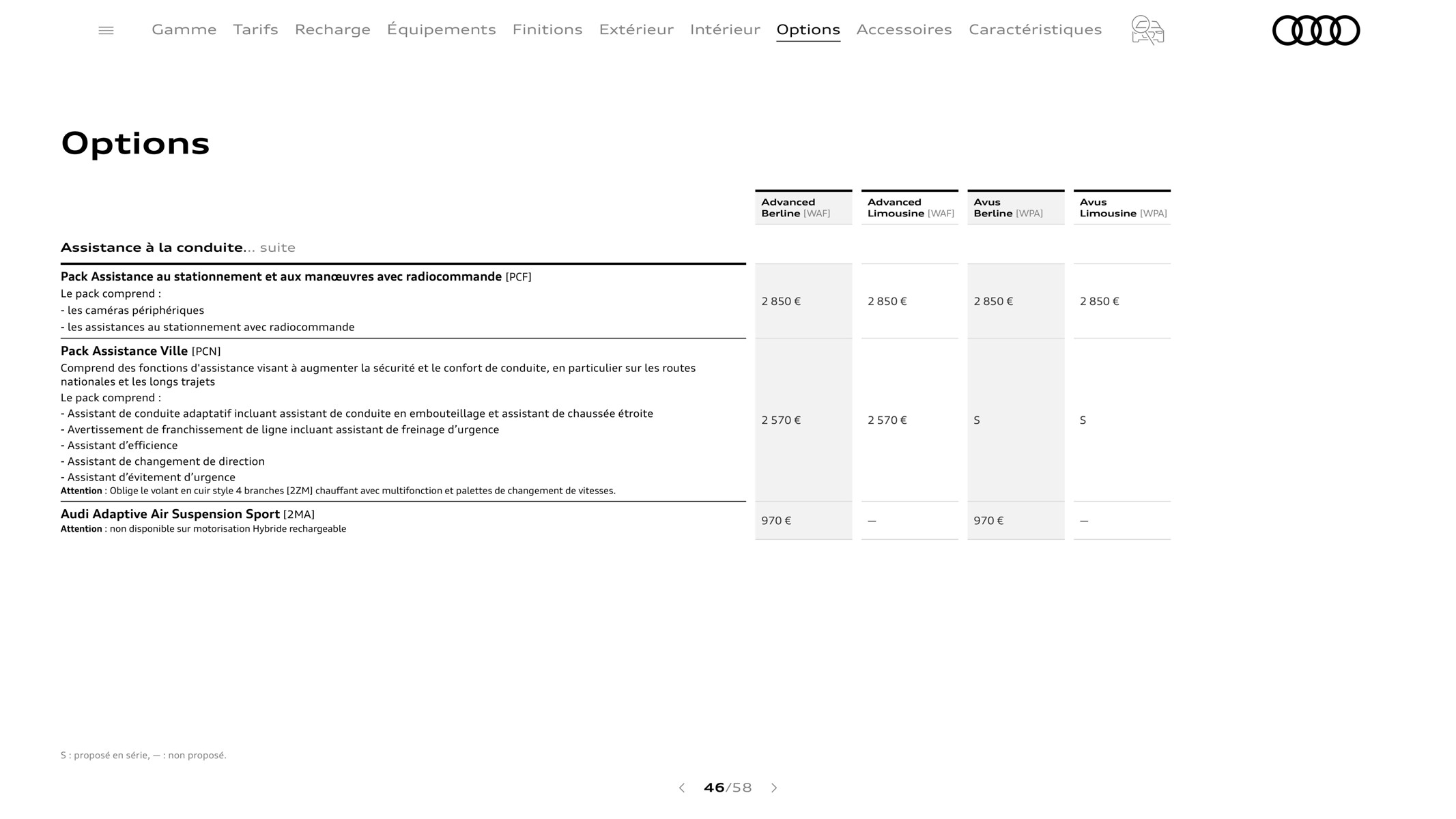
Task: Click the dealer consultation car icon
Action: pyautogui.click(x=1147, y=30)
